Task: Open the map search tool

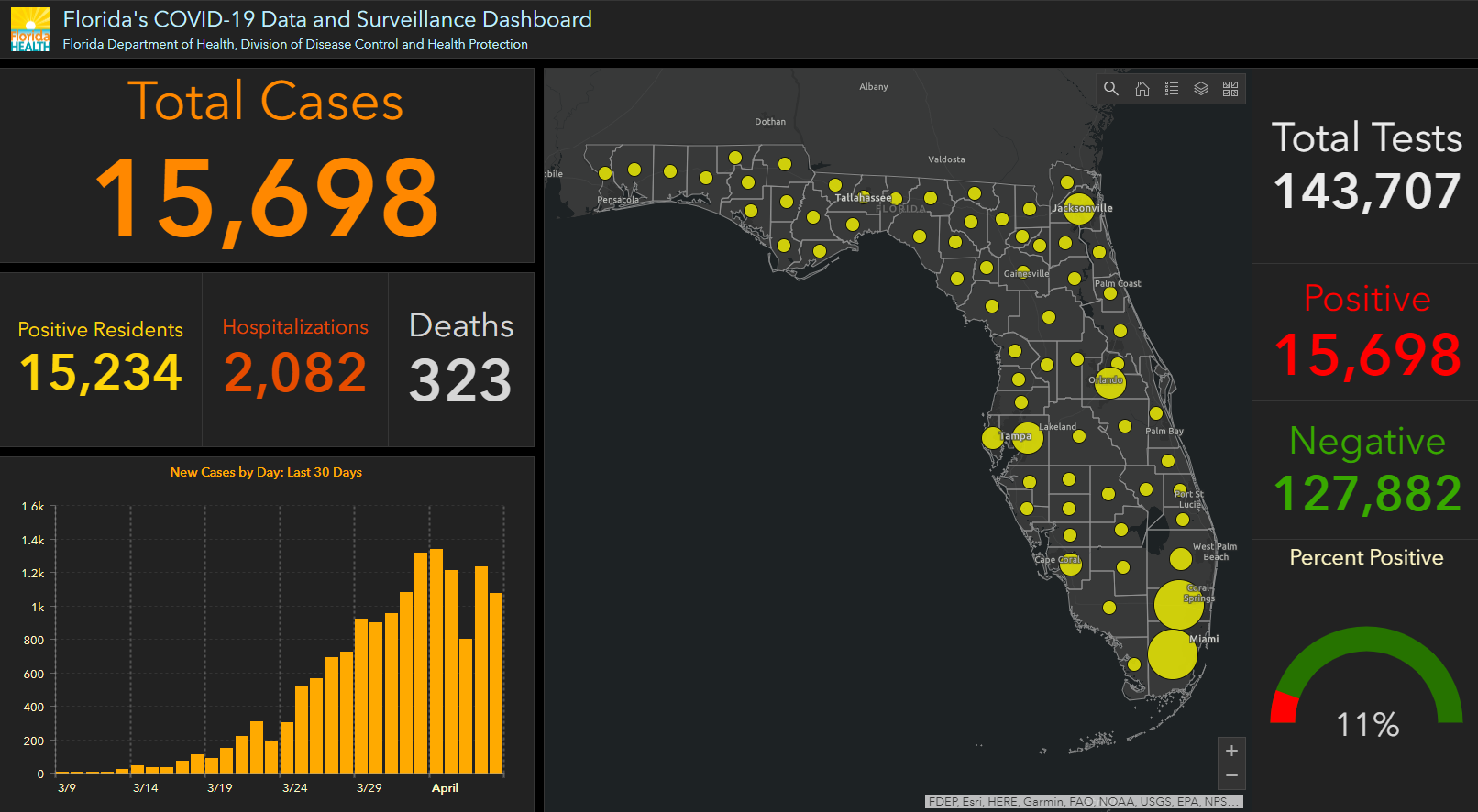Action: [x=1111, y=89]
